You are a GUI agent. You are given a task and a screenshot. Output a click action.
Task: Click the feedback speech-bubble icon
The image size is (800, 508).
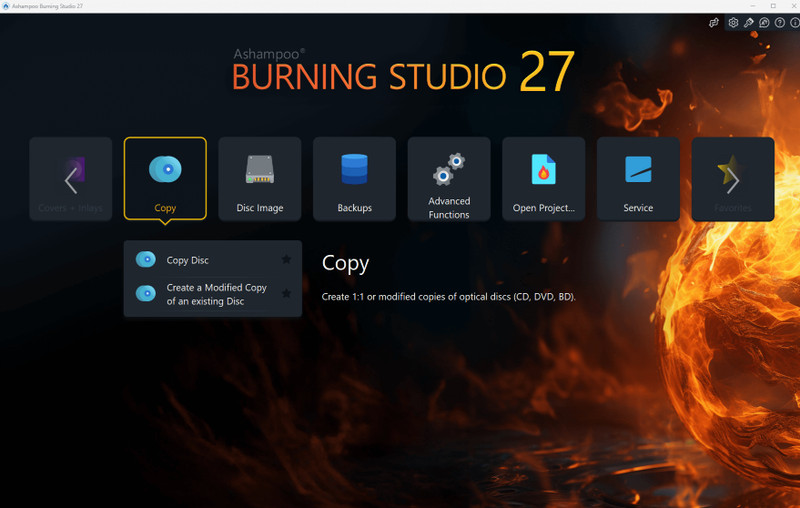tap(764, 22)
